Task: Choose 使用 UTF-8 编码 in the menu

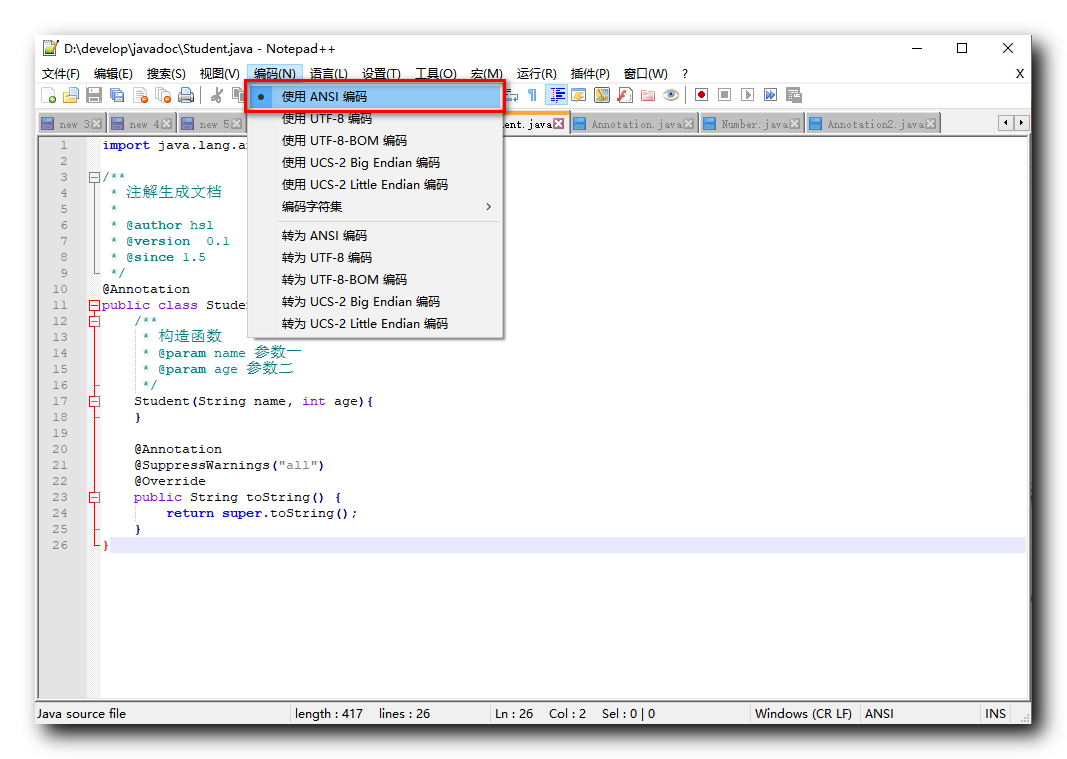Action: pos(375,118)
